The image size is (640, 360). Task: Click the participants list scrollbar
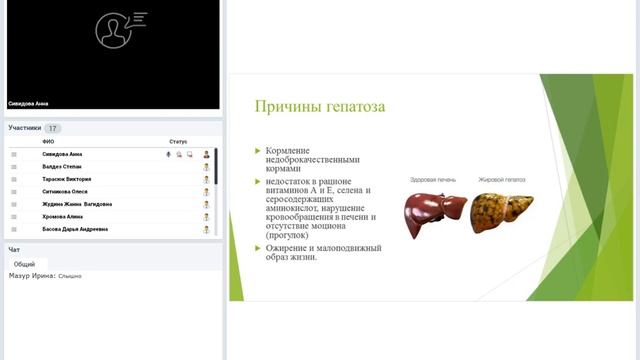[216, 166]
